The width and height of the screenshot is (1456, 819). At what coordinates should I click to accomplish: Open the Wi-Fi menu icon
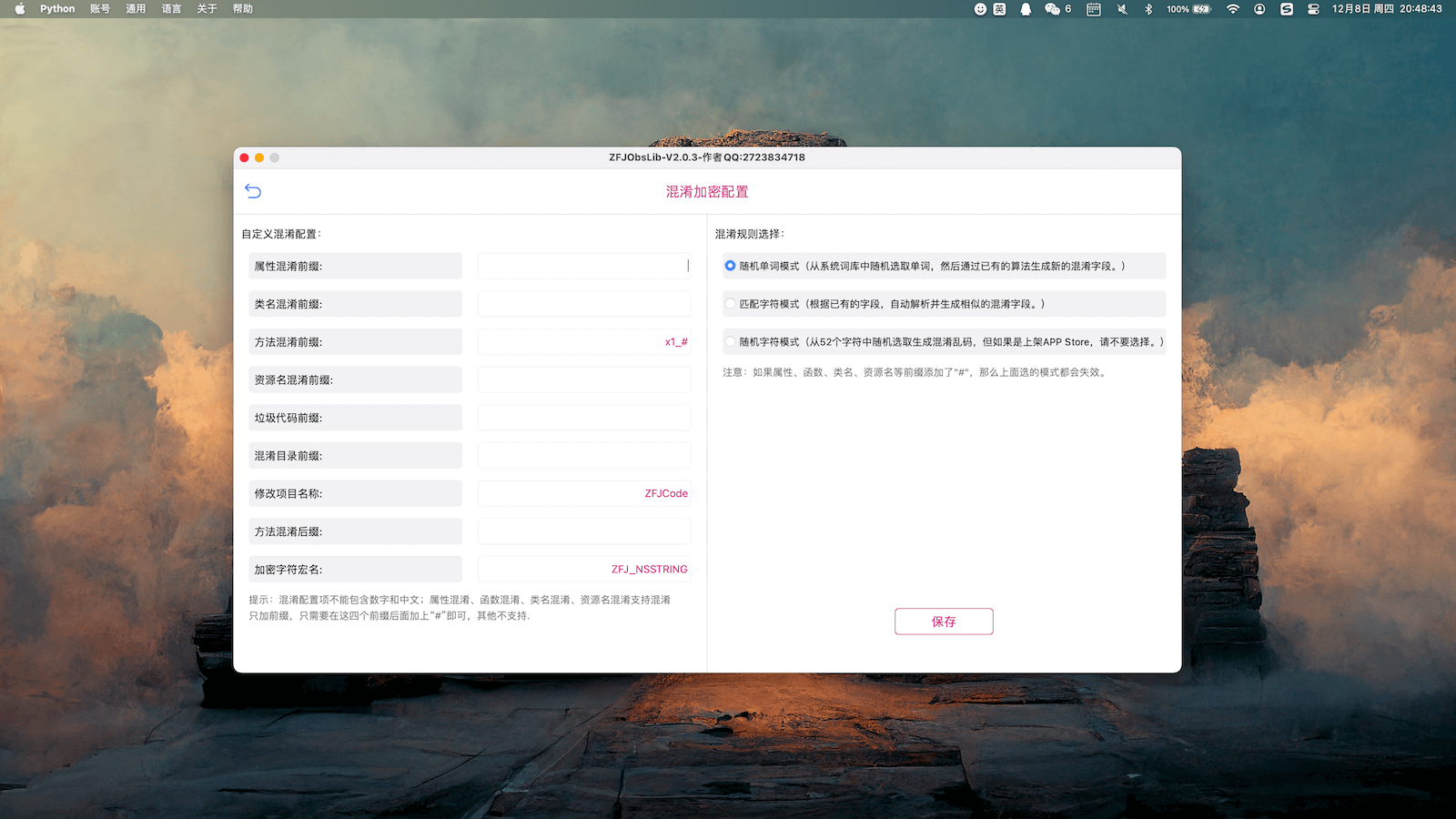pos(1233,9)
